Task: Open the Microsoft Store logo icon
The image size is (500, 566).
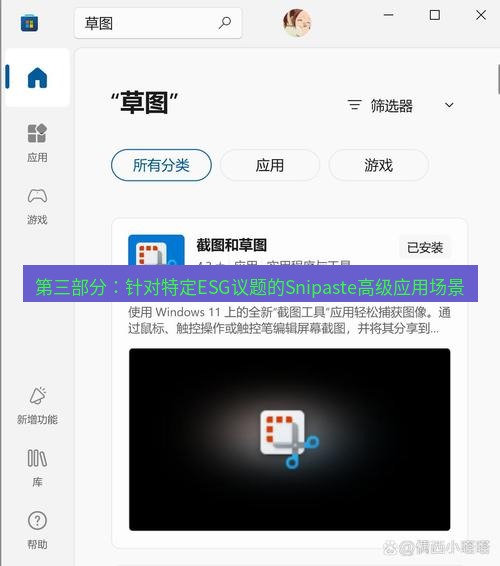Action: click(x=29, y=23)
